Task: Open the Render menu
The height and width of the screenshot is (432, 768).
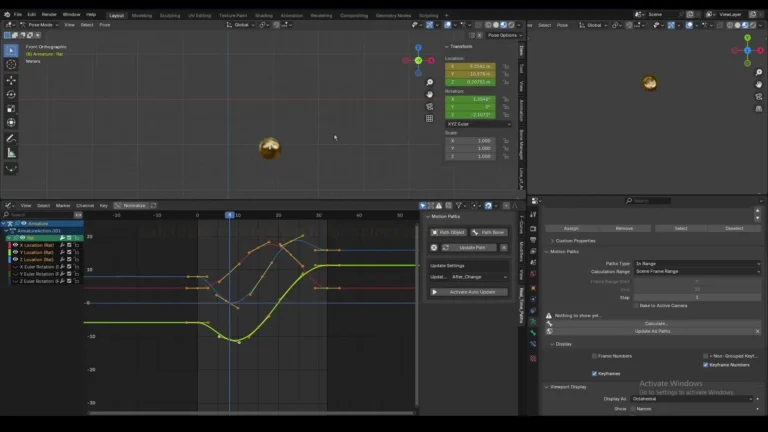Action: pyautogui.click(x=49, y=15)
